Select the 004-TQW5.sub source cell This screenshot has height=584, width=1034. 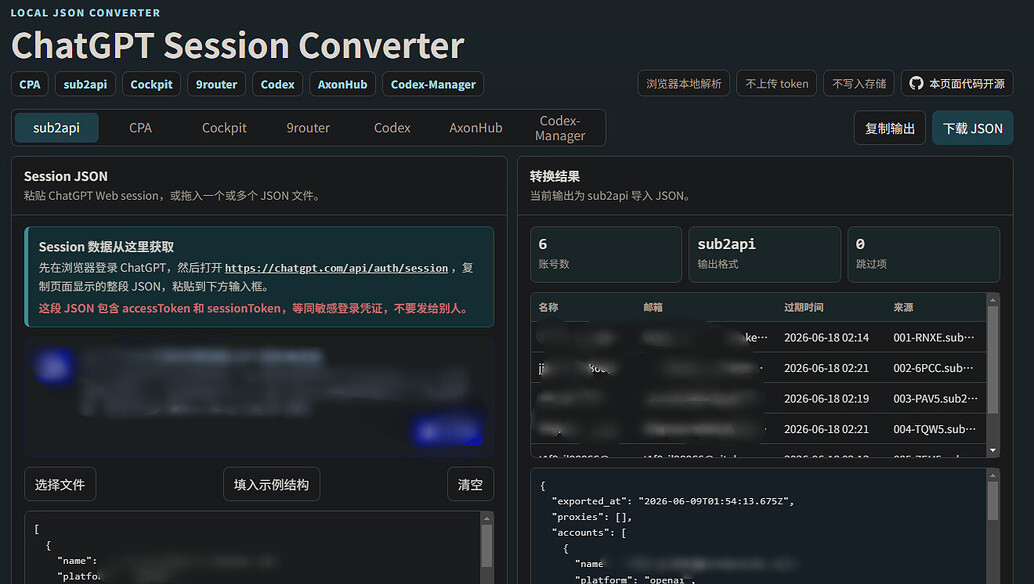coord(934,429)
